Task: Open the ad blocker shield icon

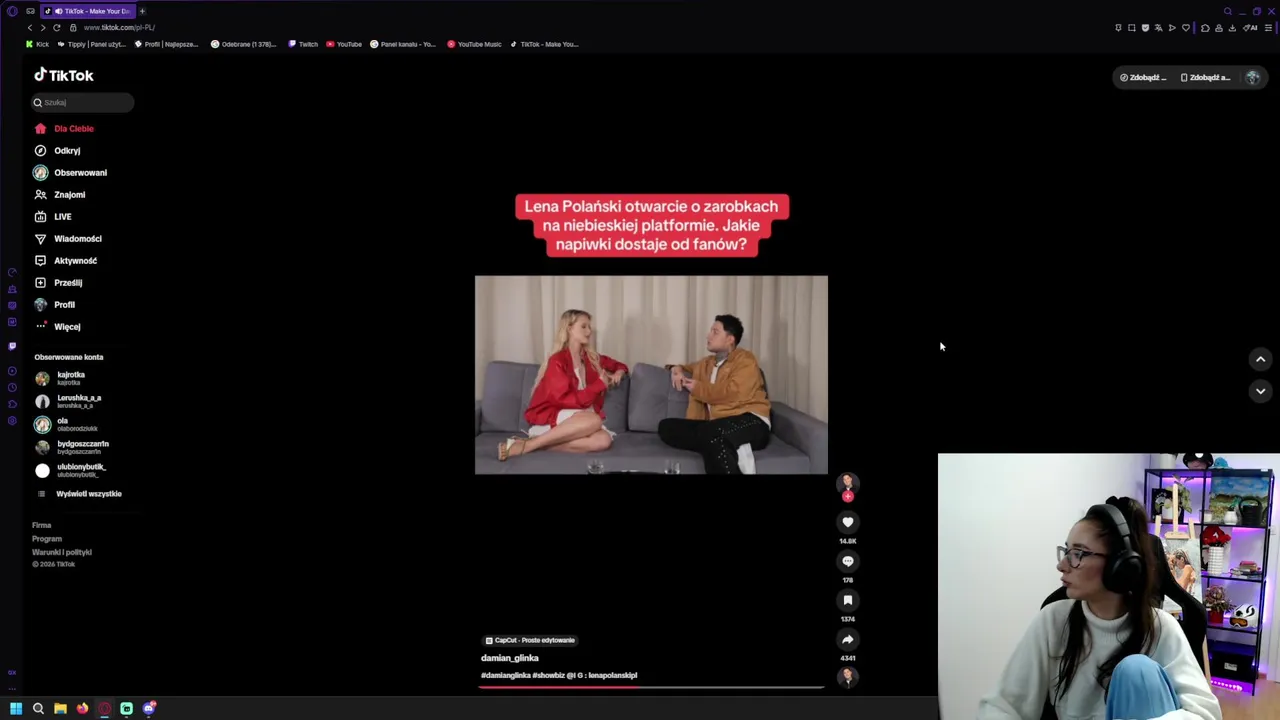Action: pos(1145,28)
